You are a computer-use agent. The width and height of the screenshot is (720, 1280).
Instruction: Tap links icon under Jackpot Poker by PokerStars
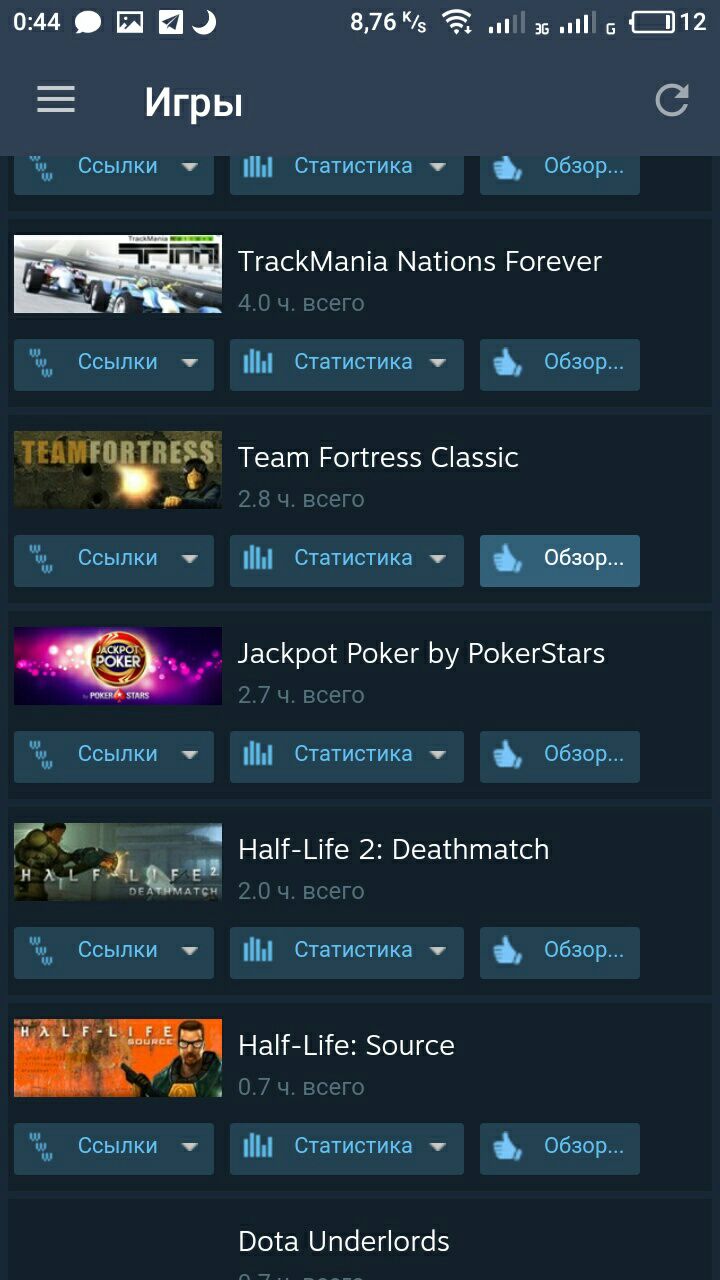(x=41, y=755)
